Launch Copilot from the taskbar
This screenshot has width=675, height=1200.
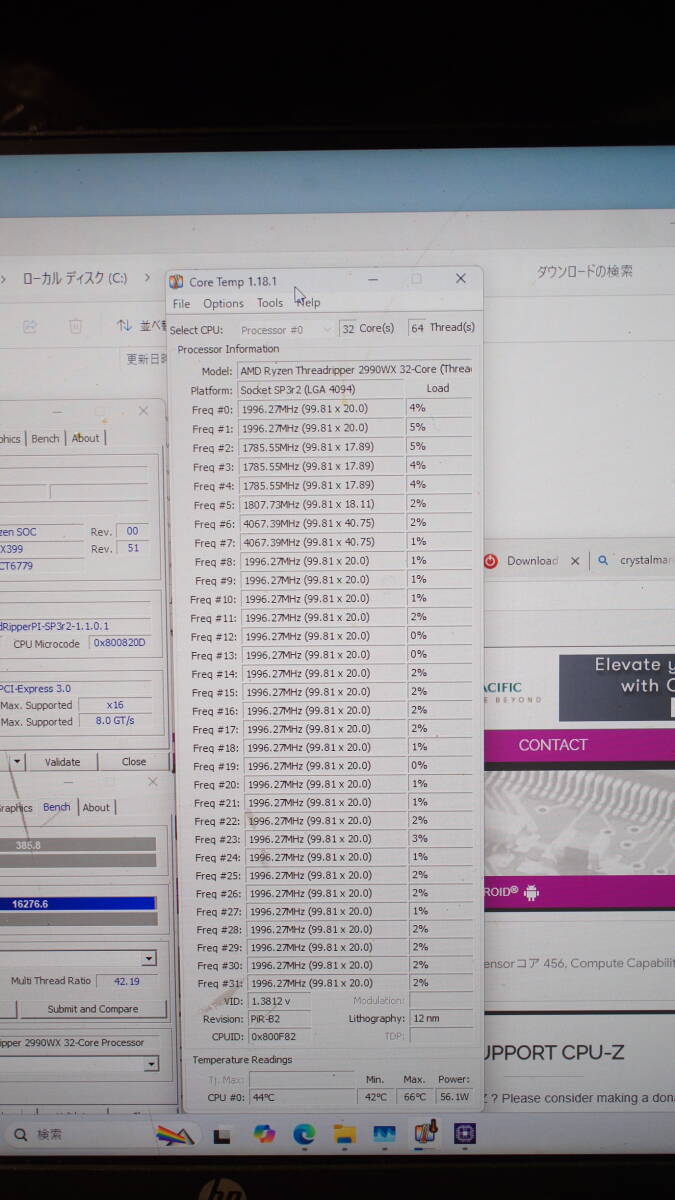(x=264, y=1133)
